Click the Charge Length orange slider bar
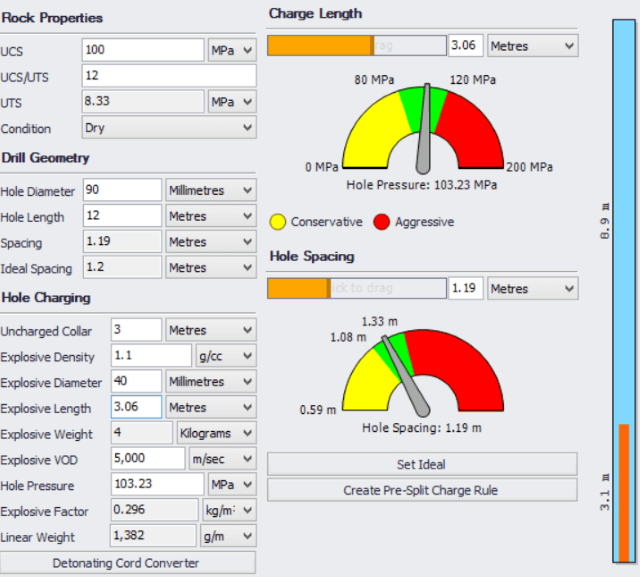The width and height of the screenshot is (640, 577). point(321,46)
